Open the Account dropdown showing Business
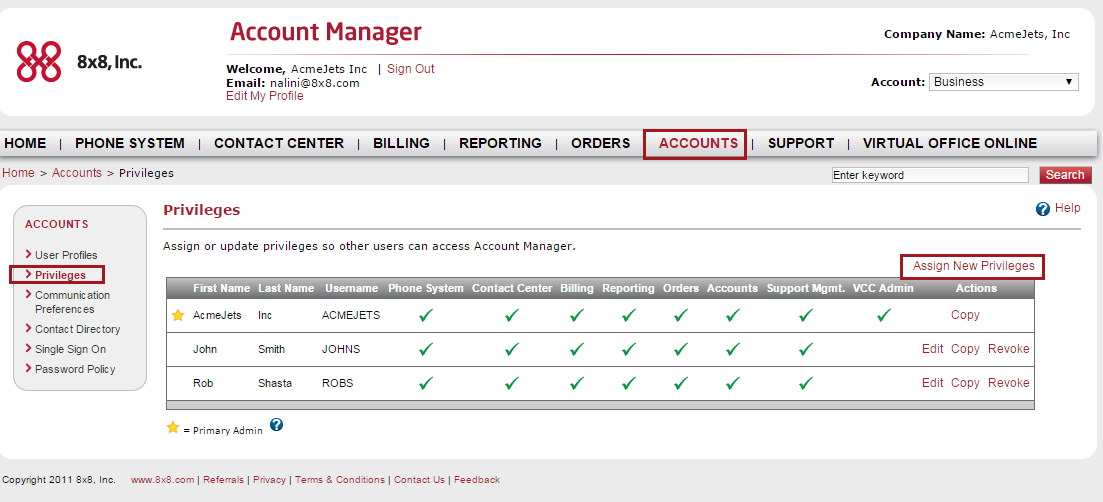This screenshot has width=1103, height=502. 1004,82
